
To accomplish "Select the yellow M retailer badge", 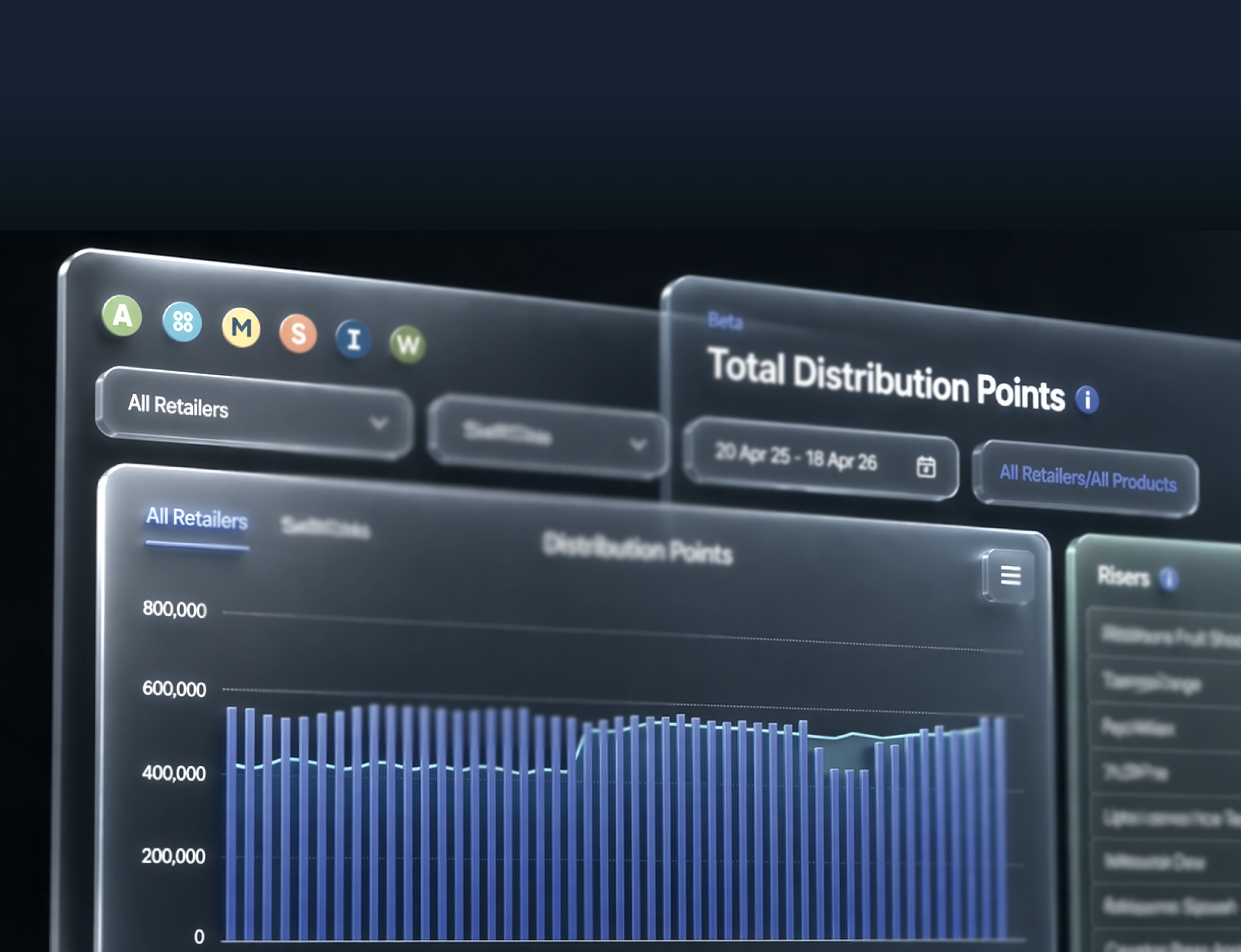I will (241, 327).
